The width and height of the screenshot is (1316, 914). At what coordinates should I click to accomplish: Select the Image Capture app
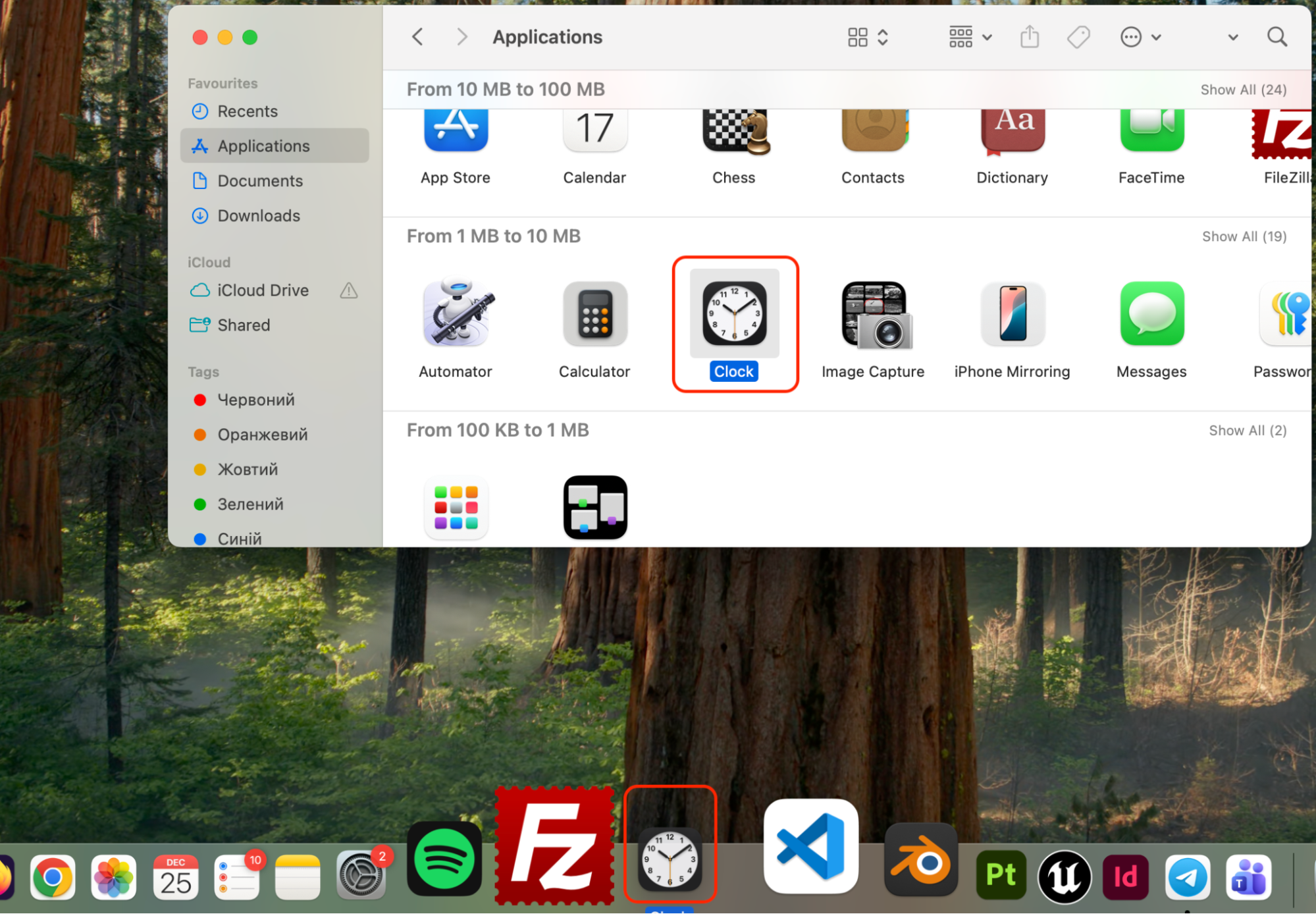873,315
